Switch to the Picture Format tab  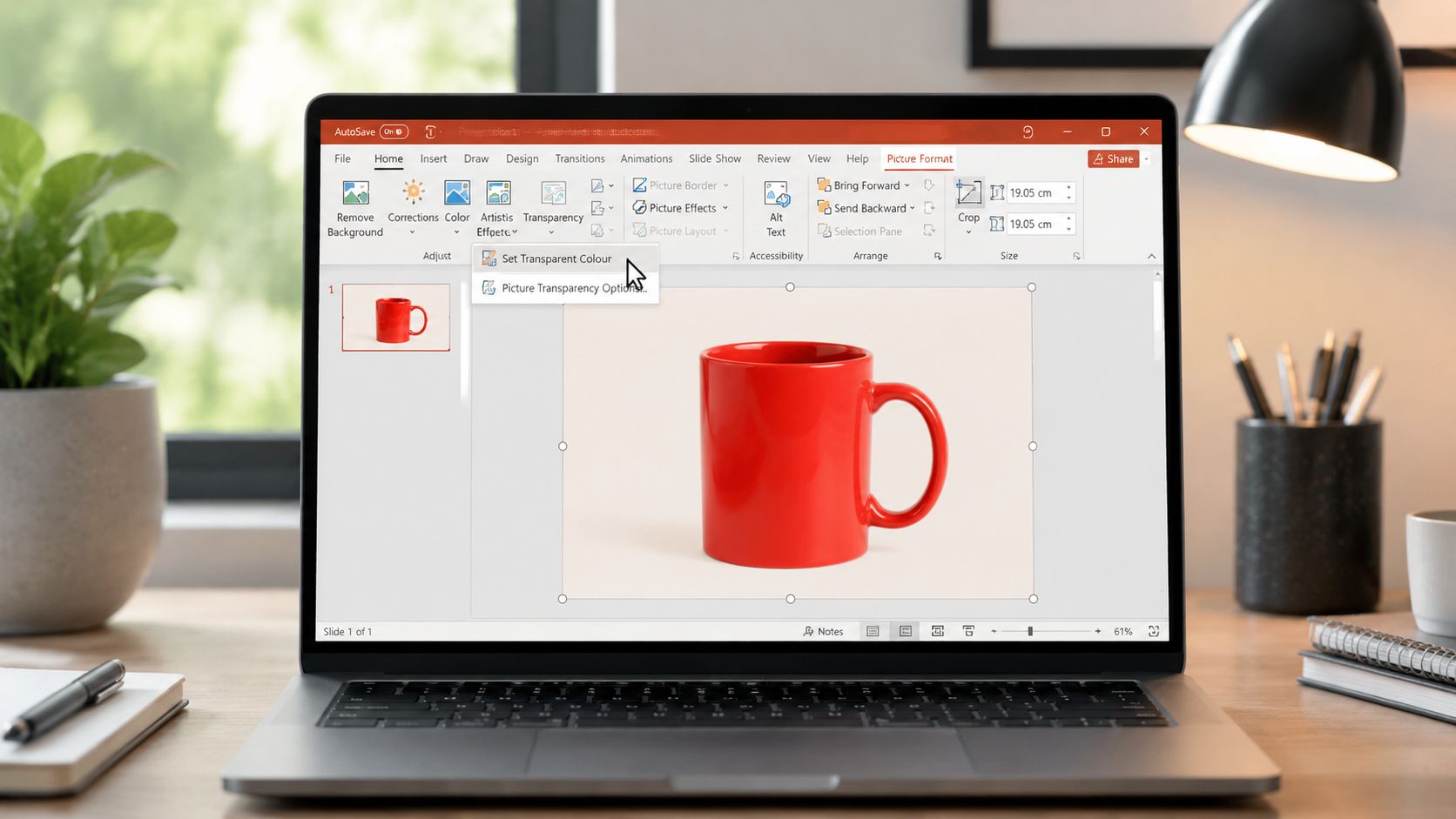[x=920, y=158]
